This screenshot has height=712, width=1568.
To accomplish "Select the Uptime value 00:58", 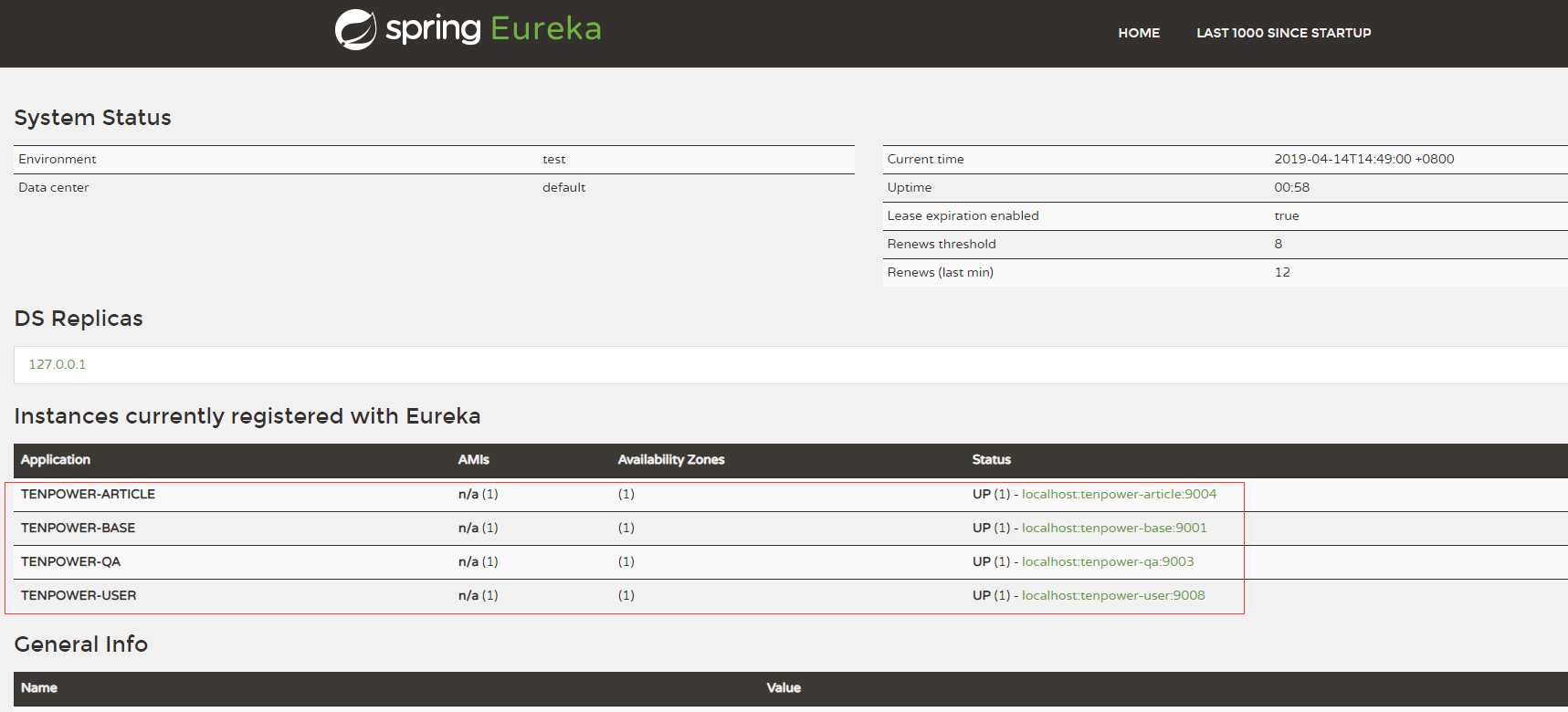I will click(x=1292, y=187).
